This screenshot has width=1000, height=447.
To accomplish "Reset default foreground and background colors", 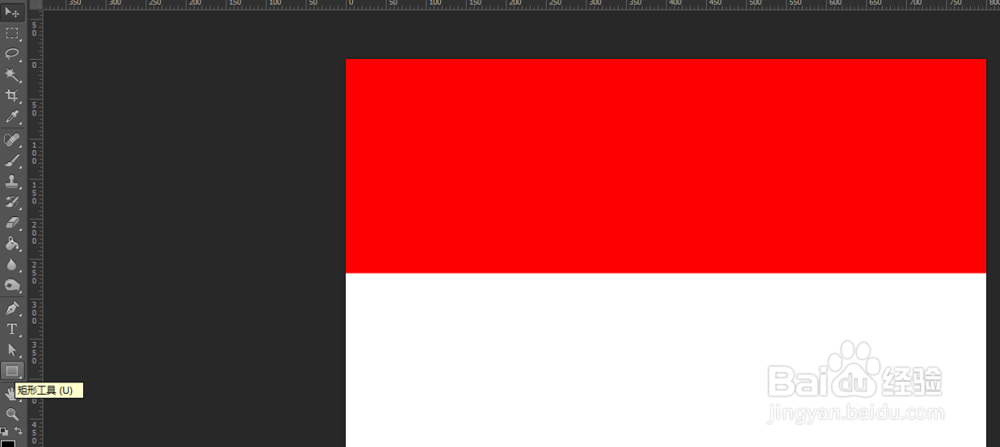I will (x=4, y=432).
